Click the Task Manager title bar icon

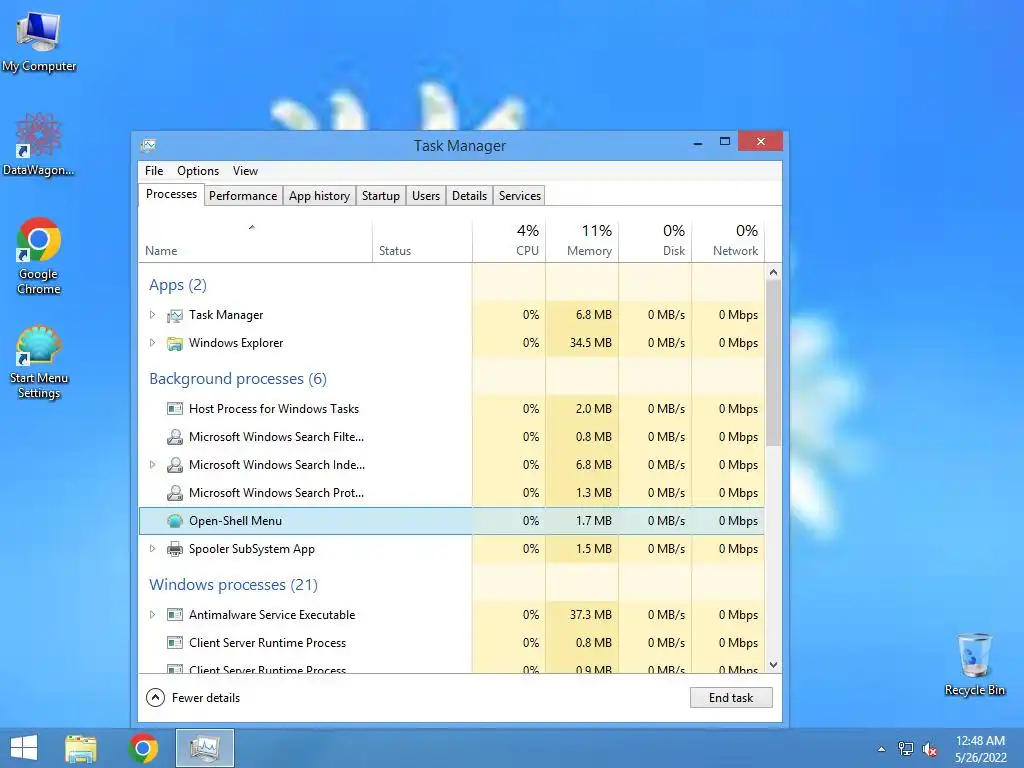click(x=149, y=145)
